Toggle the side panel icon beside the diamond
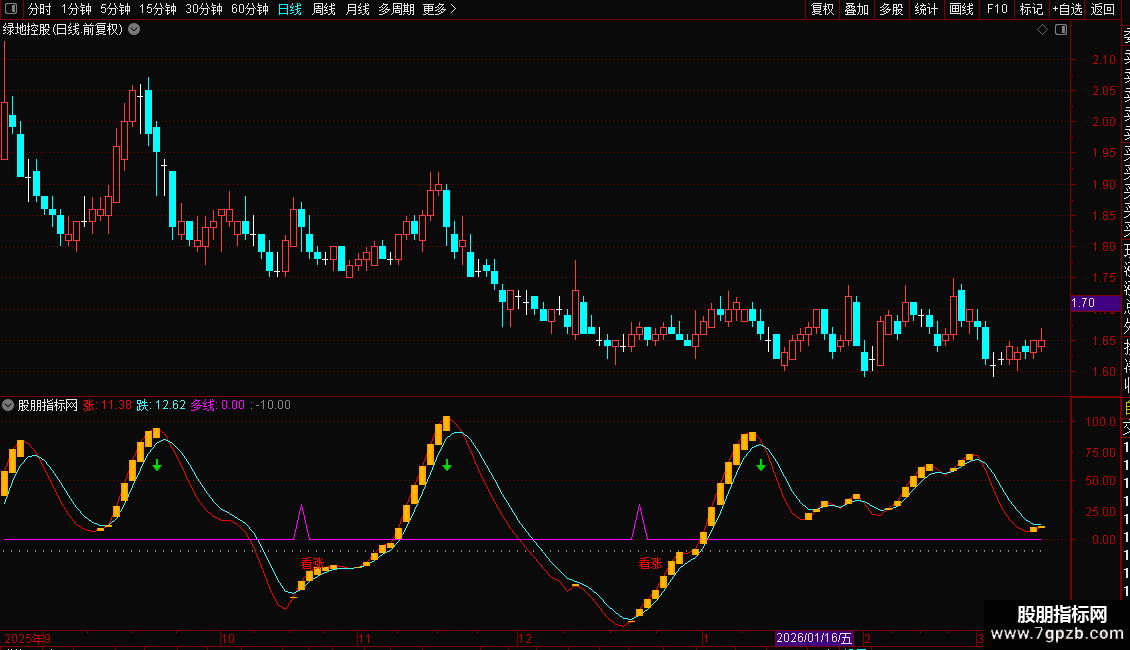Screen dimensions: 1130x650 [x=1061, y=30]
